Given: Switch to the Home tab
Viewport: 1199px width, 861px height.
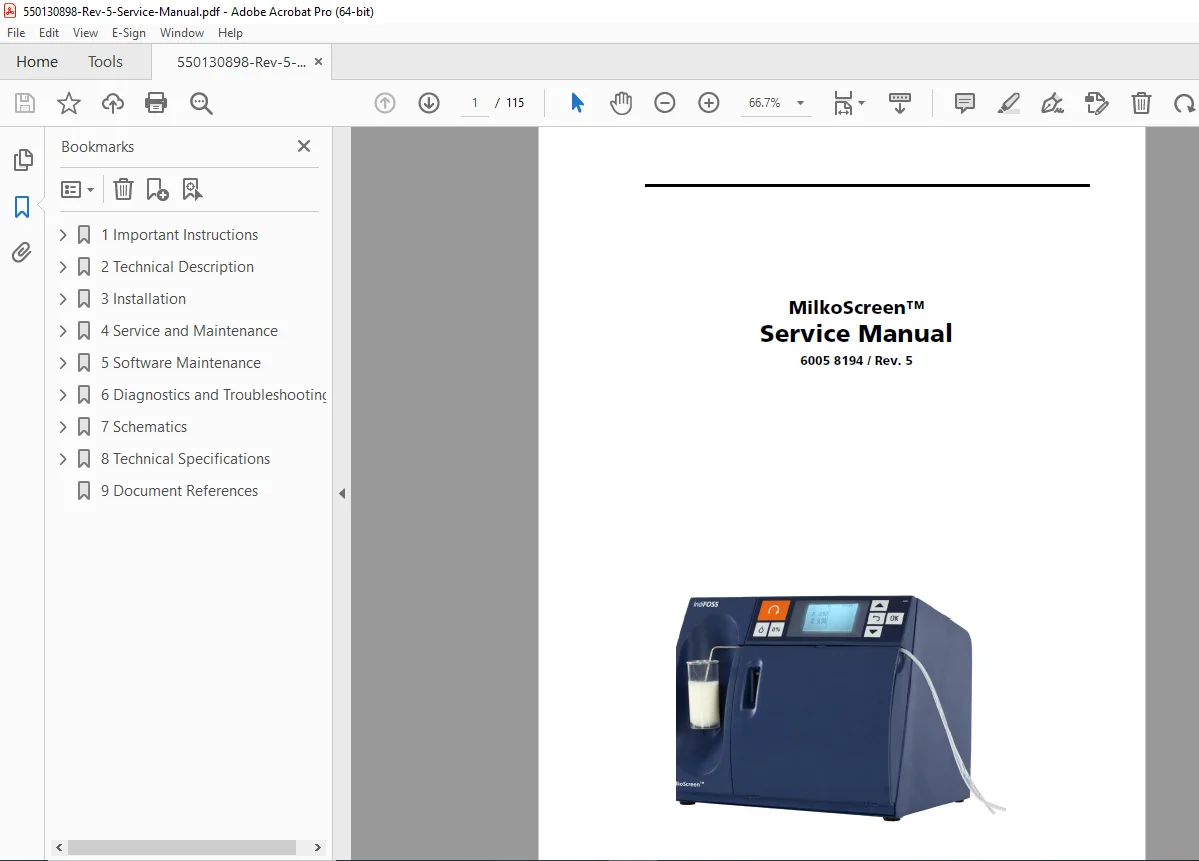Looking at the screenshot, I should click(x=37, y=62).
